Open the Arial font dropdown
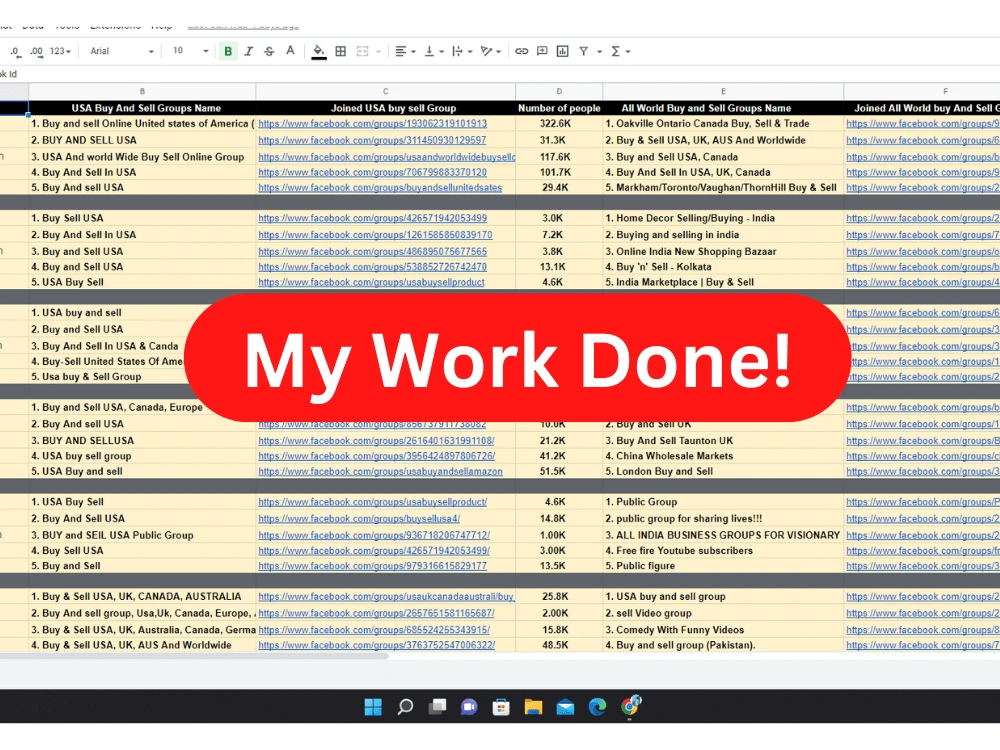This screenshot has height=750, width=1000. [x=122, y=51]
